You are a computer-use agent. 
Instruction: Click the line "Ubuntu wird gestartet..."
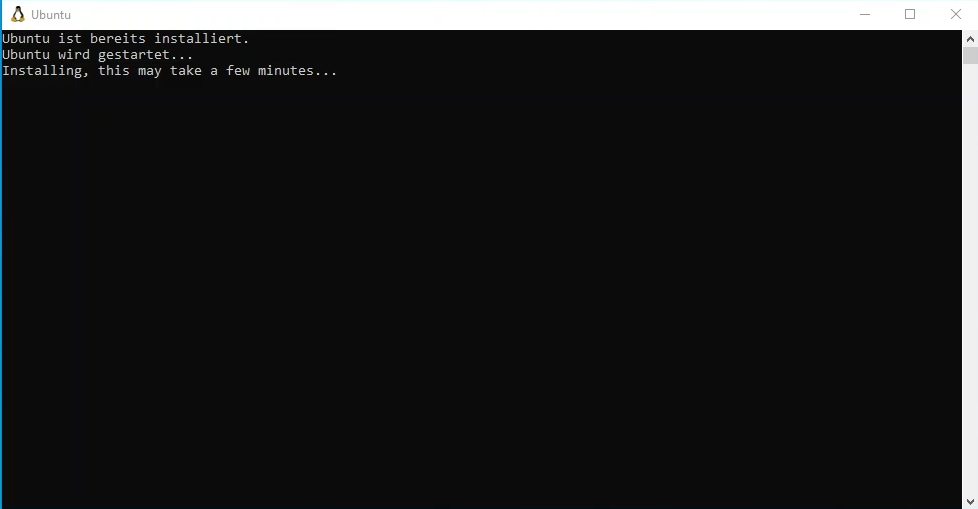click(x=97, y=55)
